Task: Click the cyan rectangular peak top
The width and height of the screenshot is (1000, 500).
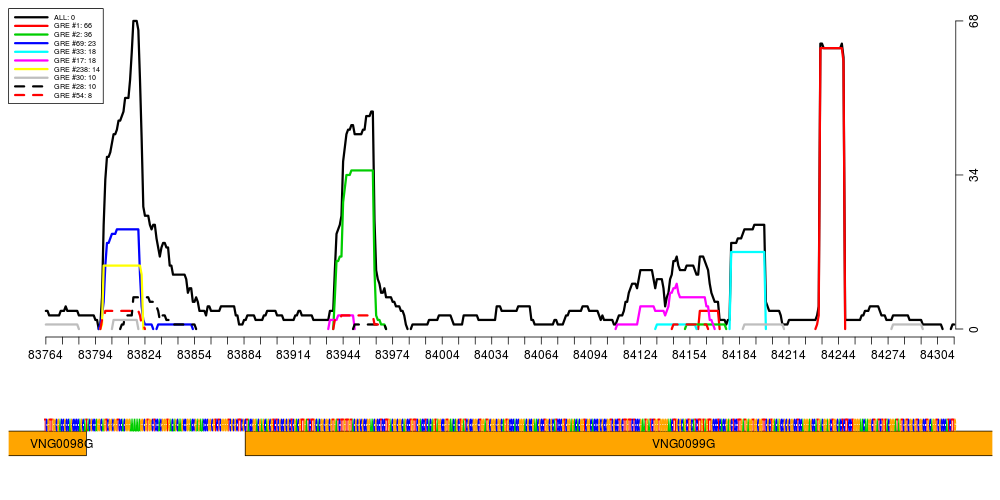Action: coord(747,252)
